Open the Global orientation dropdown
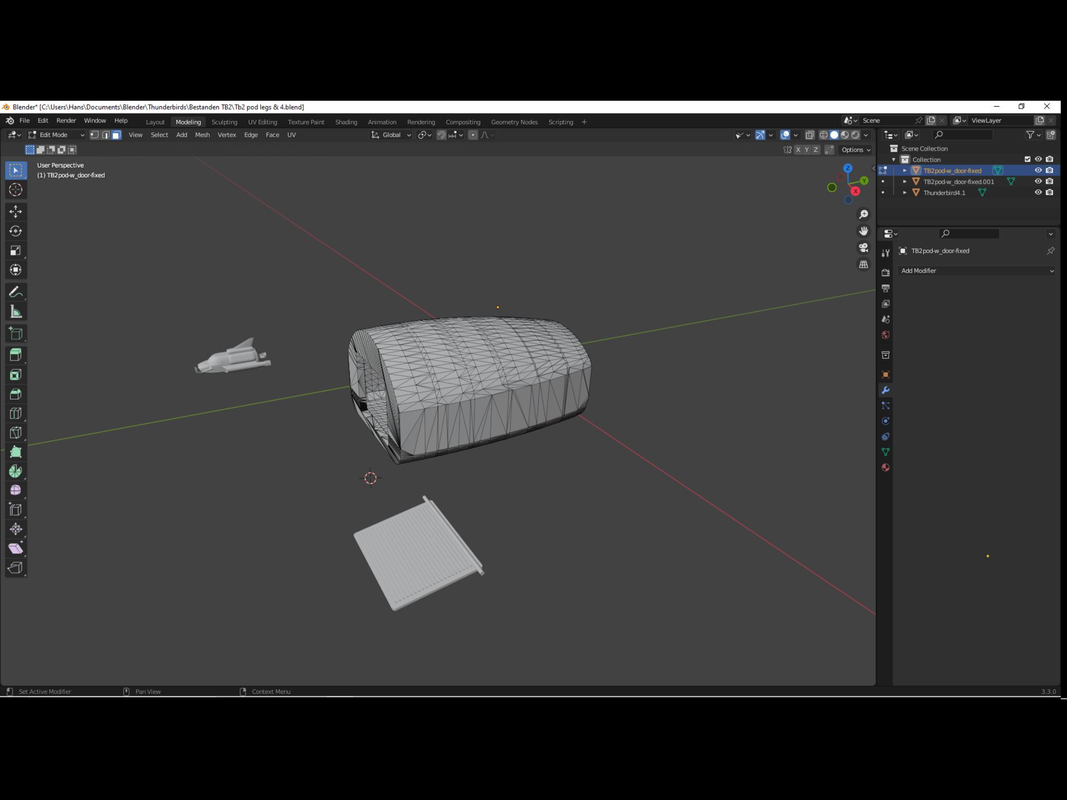This screenshot has height=800, width=1067. (x=391, y=135)
